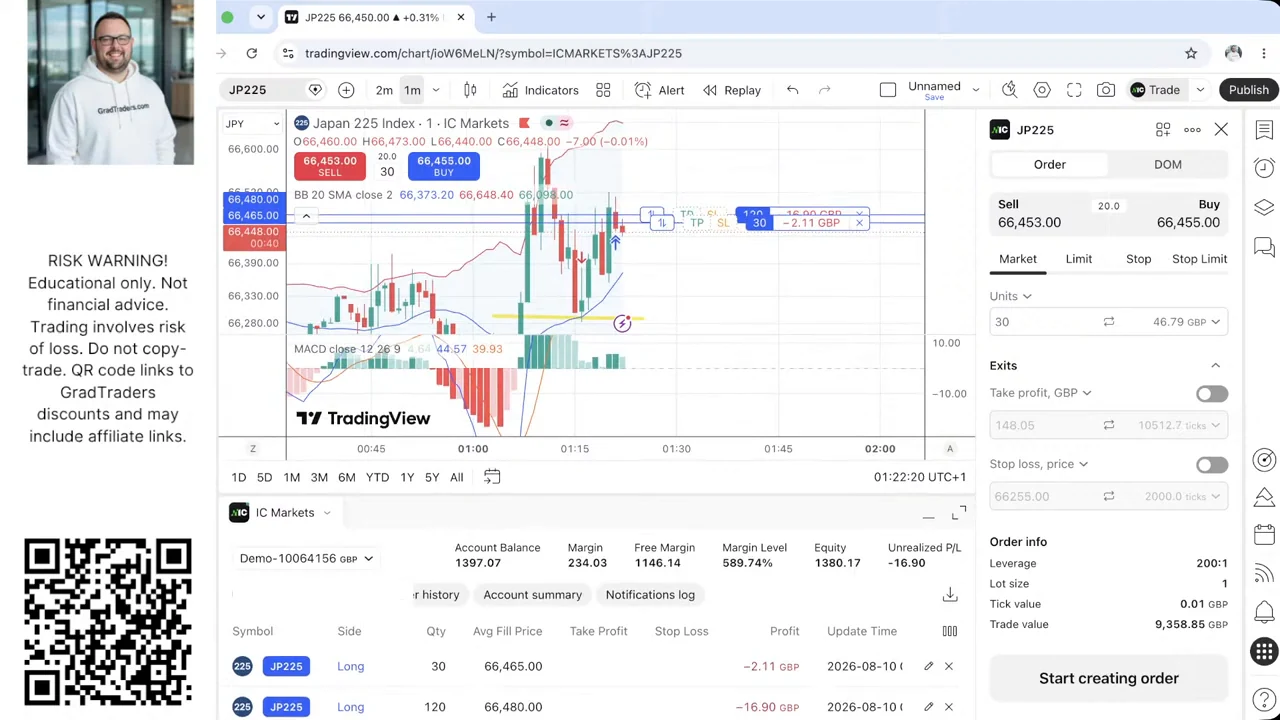Open the chat bubbles icon in sidebar
Image resolution: width=1280 pixels, height=720 pixels.
point(1264,246)
